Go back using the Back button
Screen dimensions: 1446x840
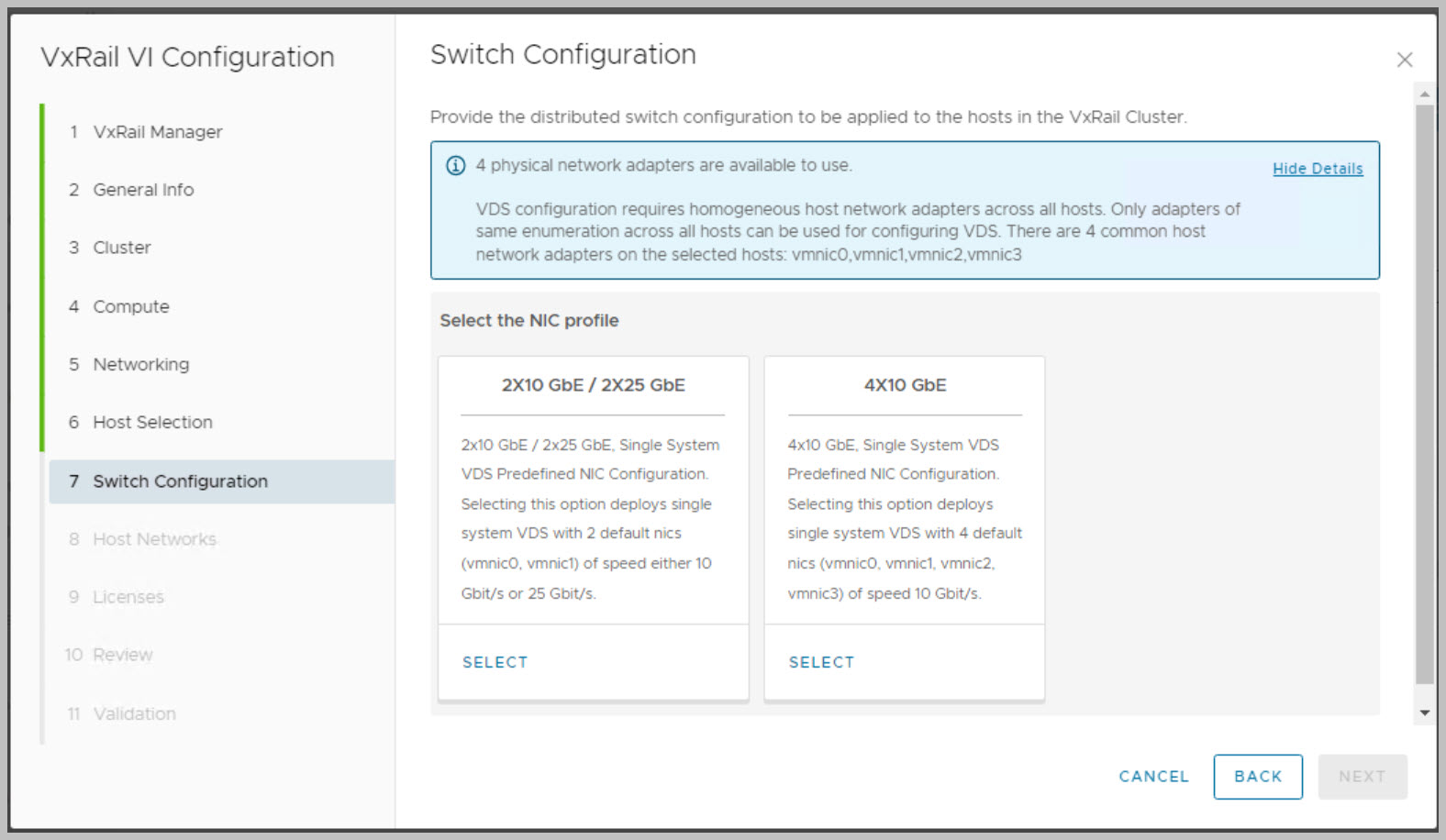click(x=1257, y=777)
